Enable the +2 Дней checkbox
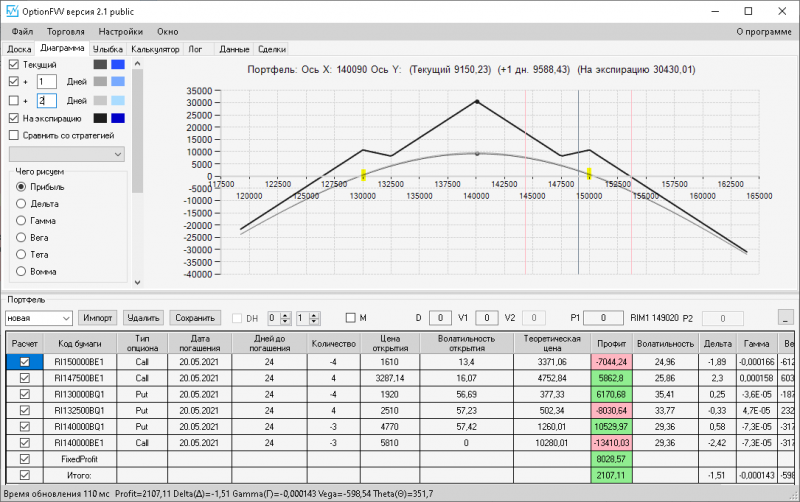This screenshot has height=502, width=800. coord(14,101)
